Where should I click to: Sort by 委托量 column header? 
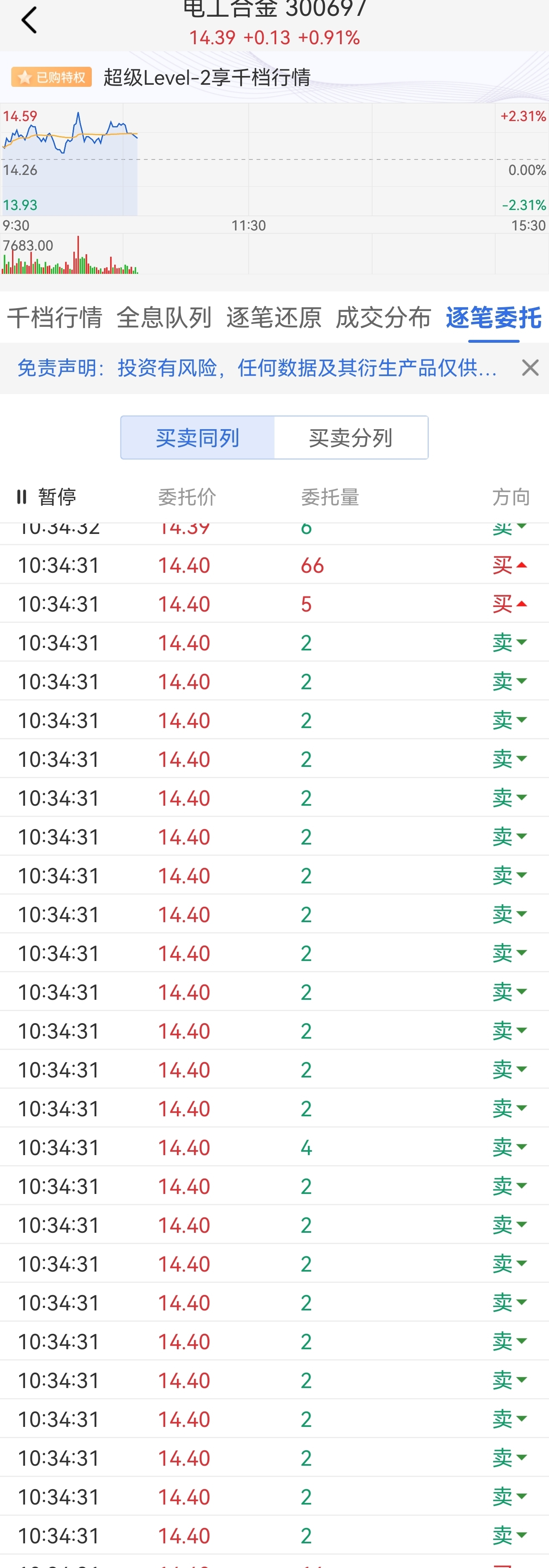(330, 497)
